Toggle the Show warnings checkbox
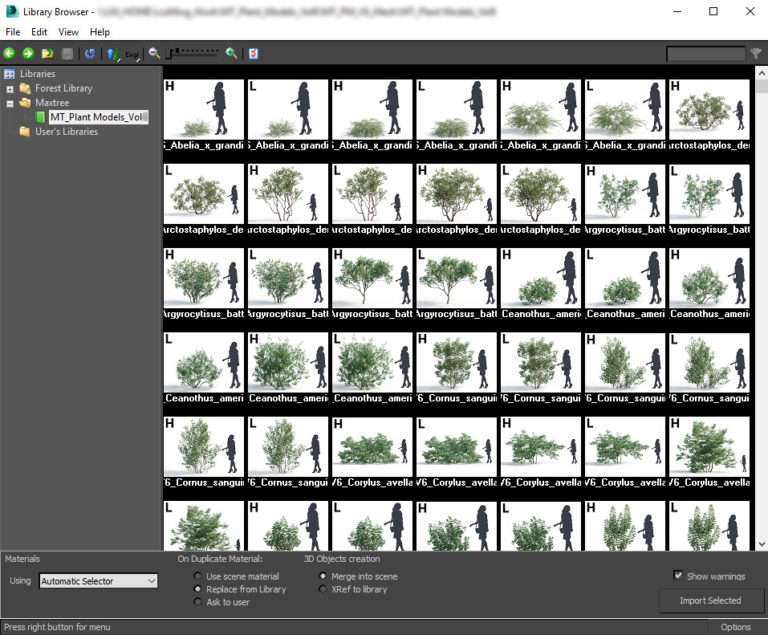 [x=678, y=575]
